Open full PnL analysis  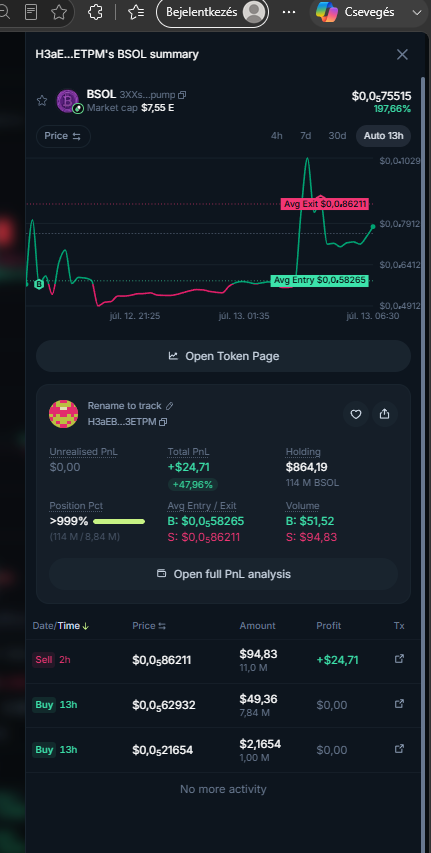tap(223, 574)
